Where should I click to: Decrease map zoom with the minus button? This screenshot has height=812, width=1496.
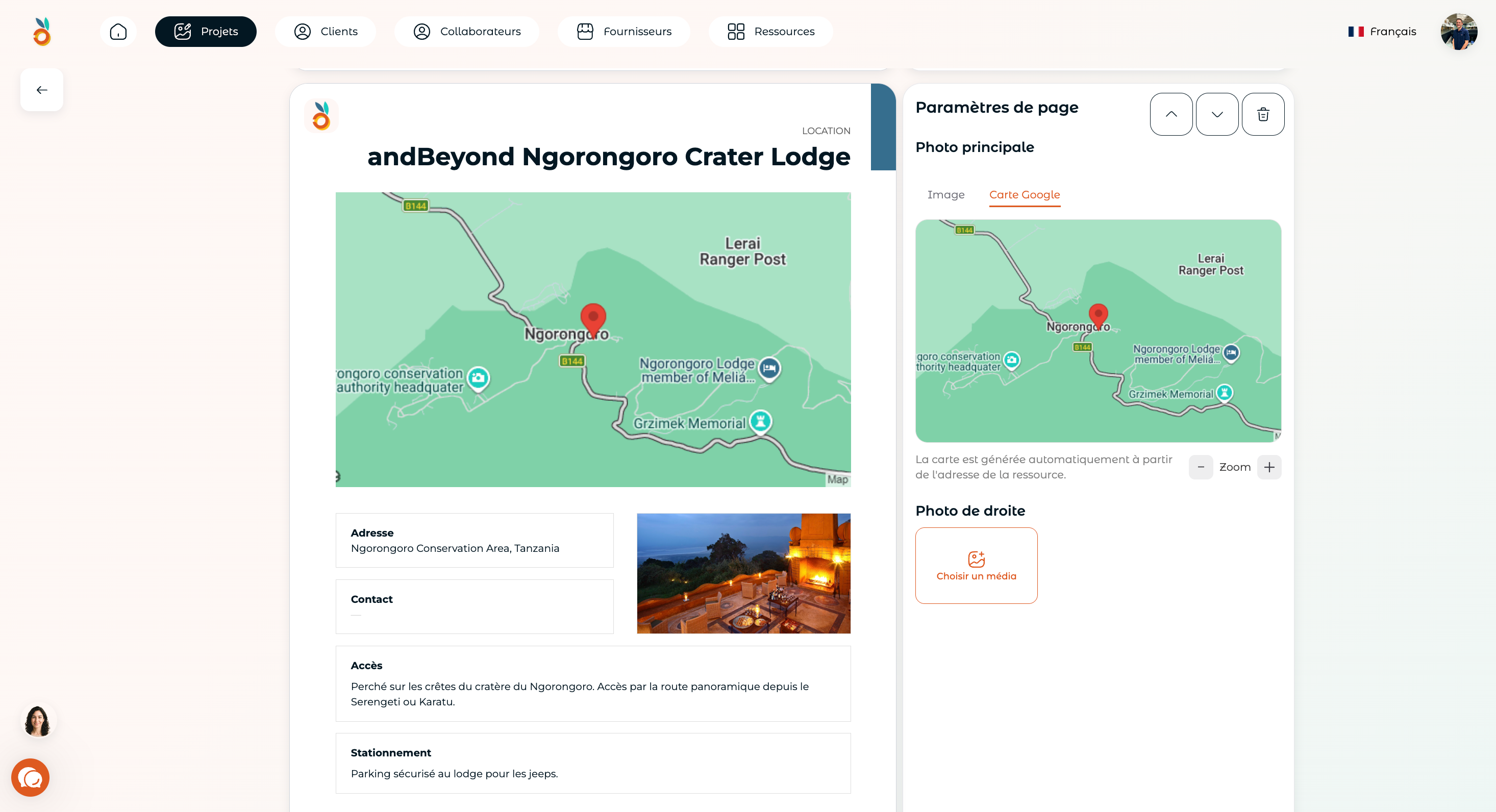[1201, 467]
